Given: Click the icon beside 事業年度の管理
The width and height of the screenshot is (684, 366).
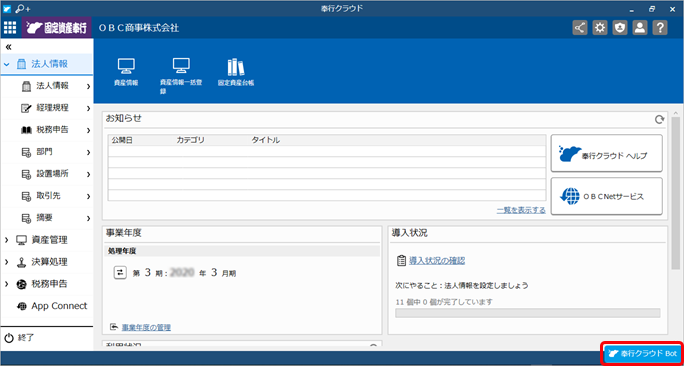Looking at the screenshot, I should (114, 327).
